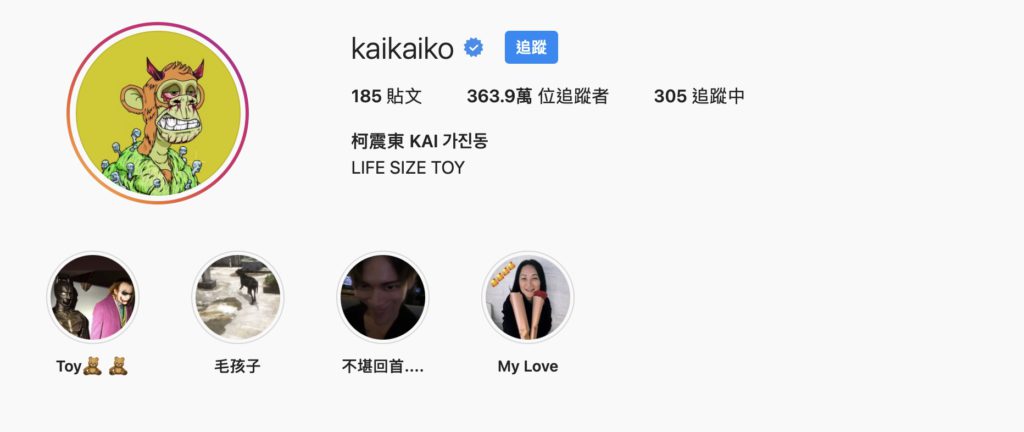Click the Toy highlight text label
The height and width of the screenshot is (432, 1024).
(69, 367)
